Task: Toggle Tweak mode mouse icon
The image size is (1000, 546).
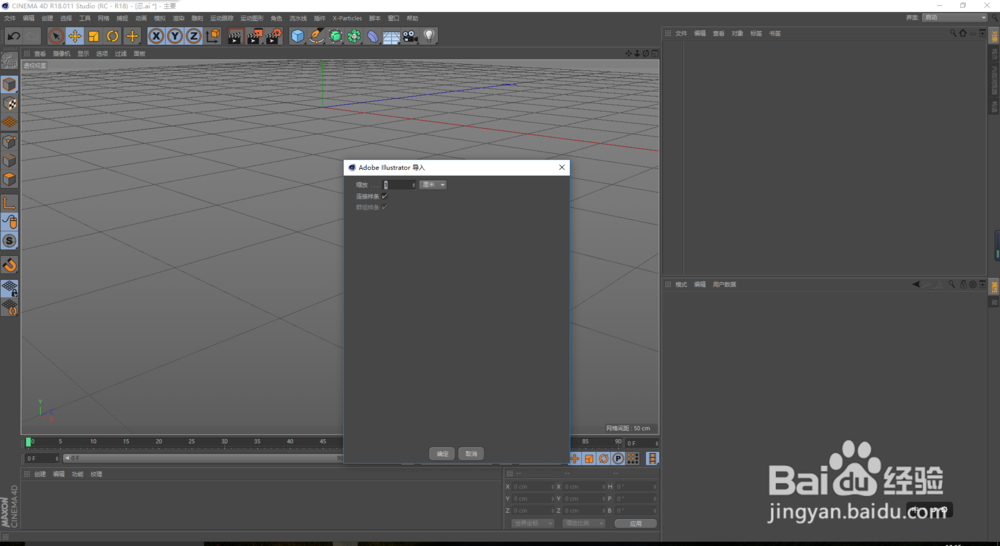Action: 9,222
